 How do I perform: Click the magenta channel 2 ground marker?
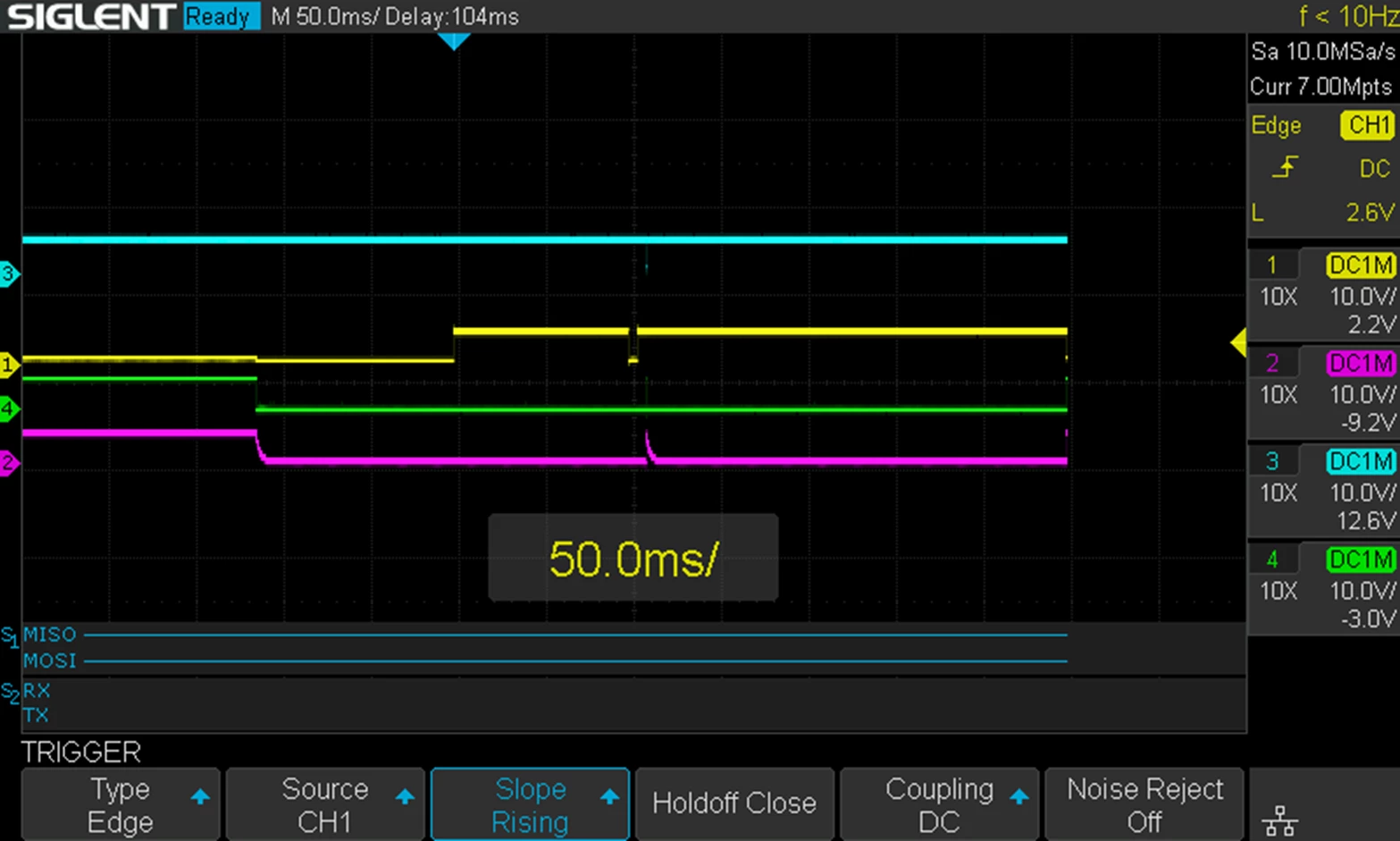click(x=9, y=462)
